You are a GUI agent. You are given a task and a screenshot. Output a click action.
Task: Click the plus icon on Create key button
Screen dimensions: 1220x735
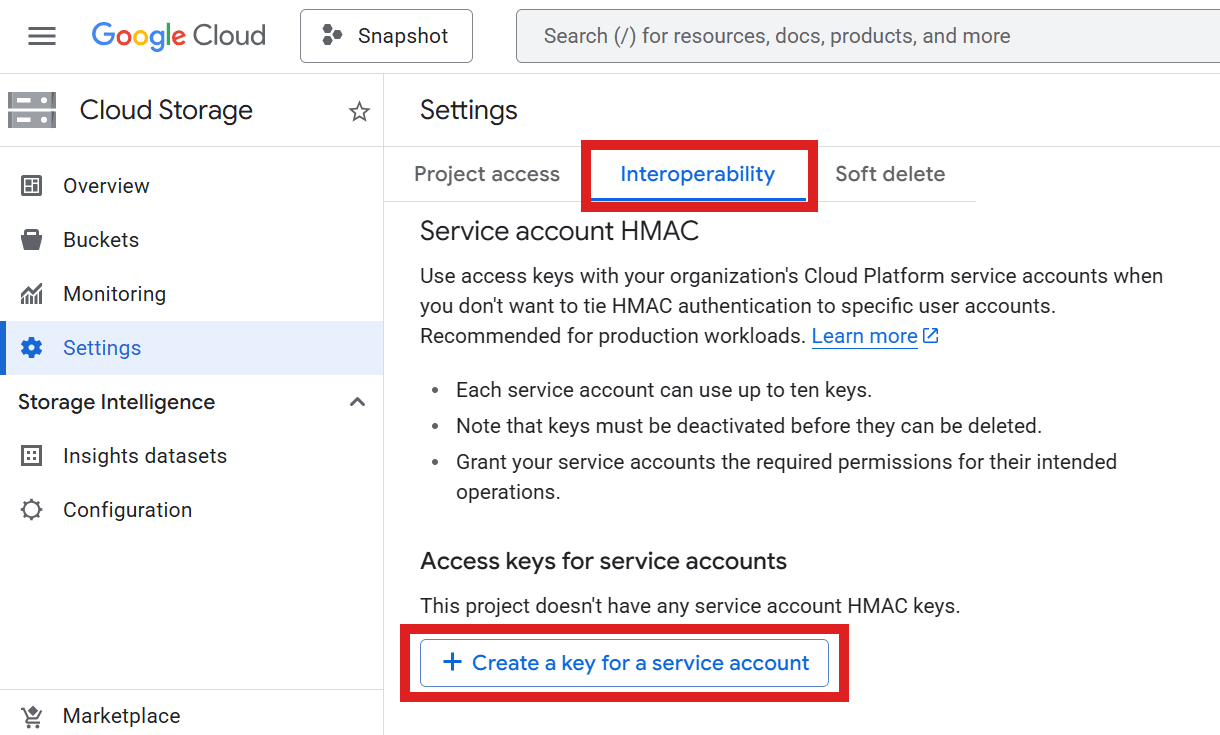(452, 662)
